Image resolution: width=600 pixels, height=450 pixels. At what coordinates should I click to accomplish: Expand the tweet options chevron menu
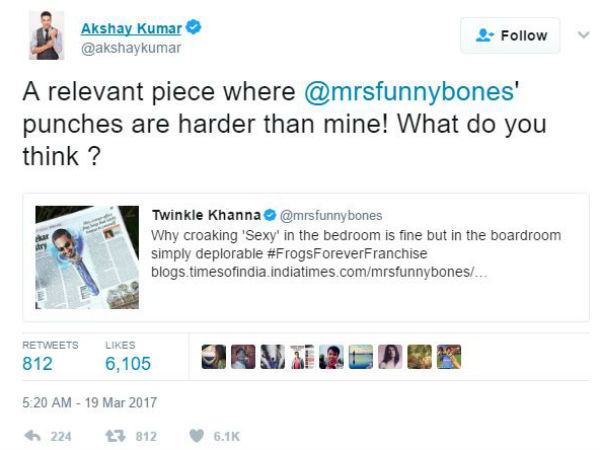583,35
